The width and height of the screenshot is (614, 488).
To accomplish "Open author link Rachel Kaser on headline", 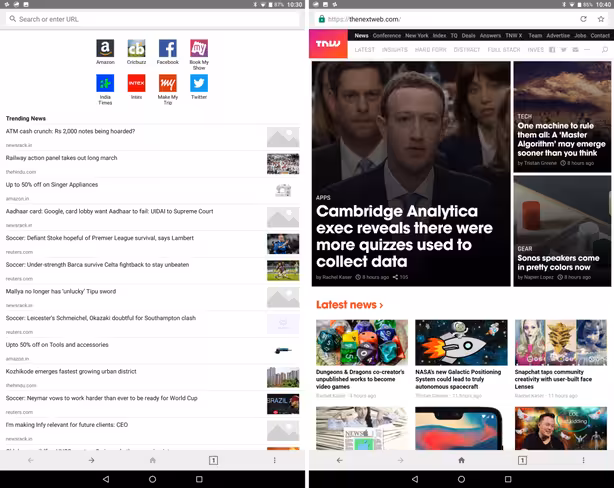I will click(337, 277).
